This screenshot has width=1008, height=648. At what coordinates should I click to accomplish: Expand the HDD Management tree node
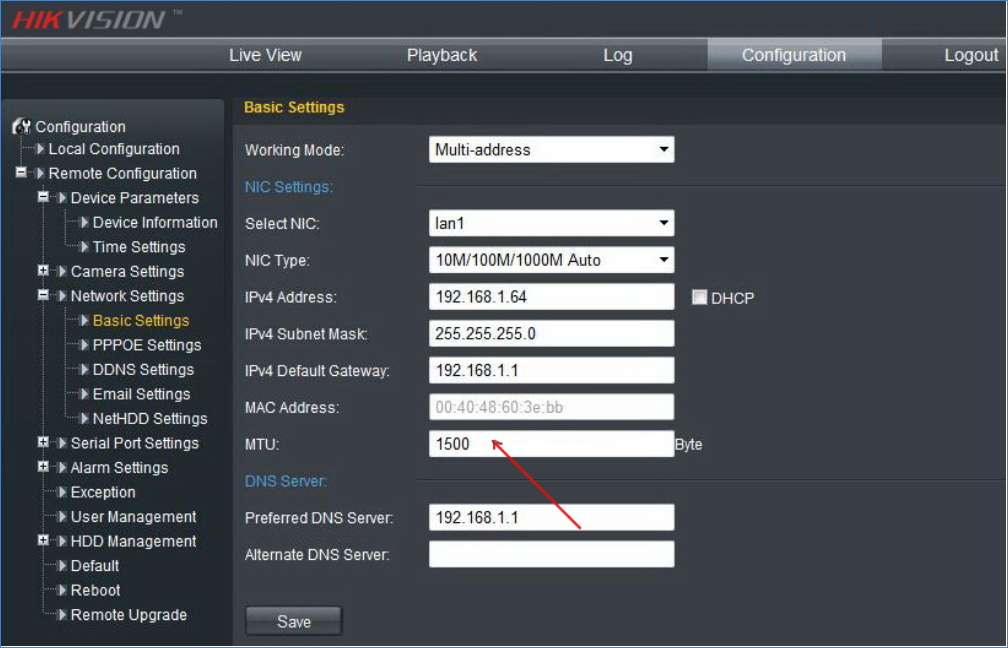pos(43,541)
